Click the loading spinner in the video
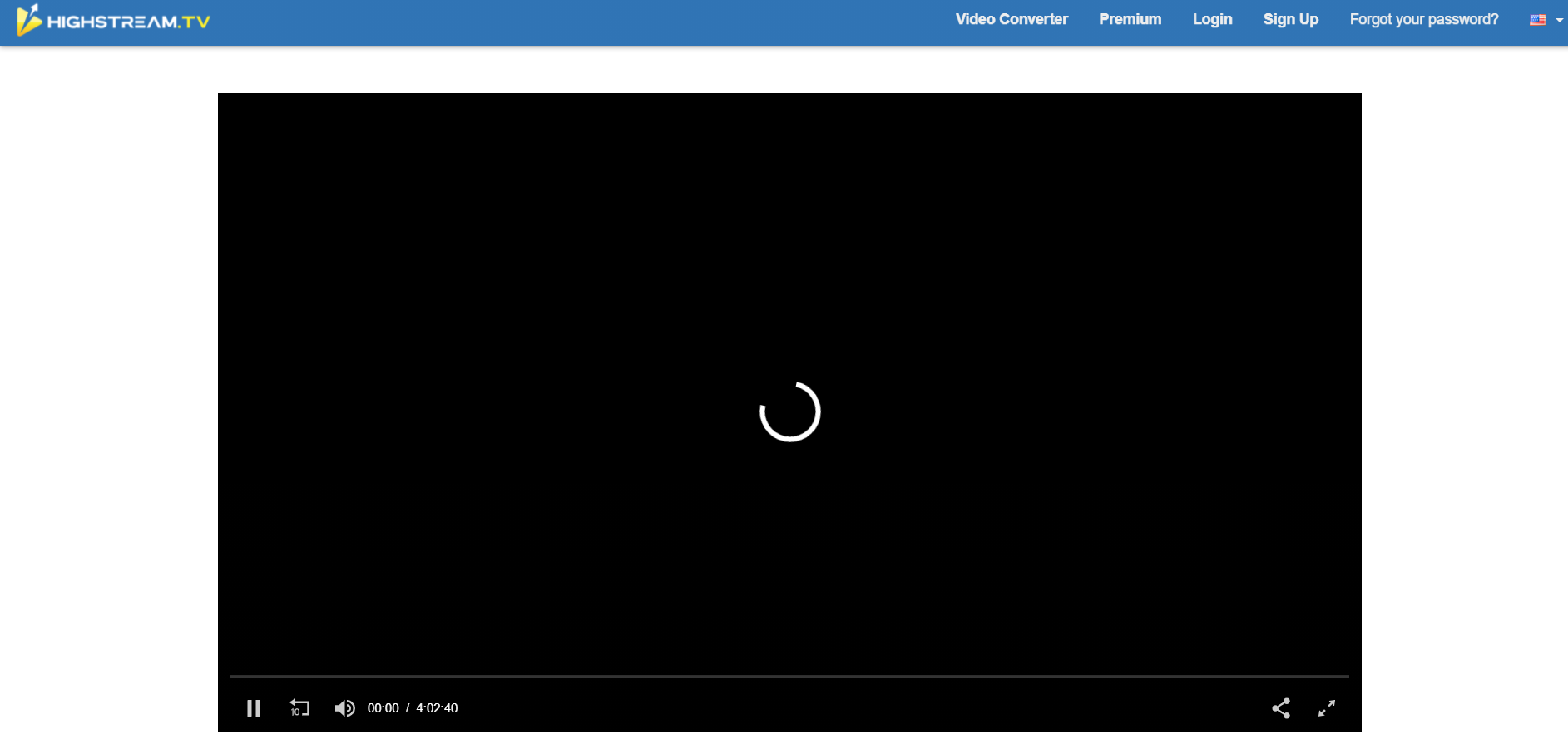Image resolution: width=1568 pixels, height=754 pixels. point(790,411)
